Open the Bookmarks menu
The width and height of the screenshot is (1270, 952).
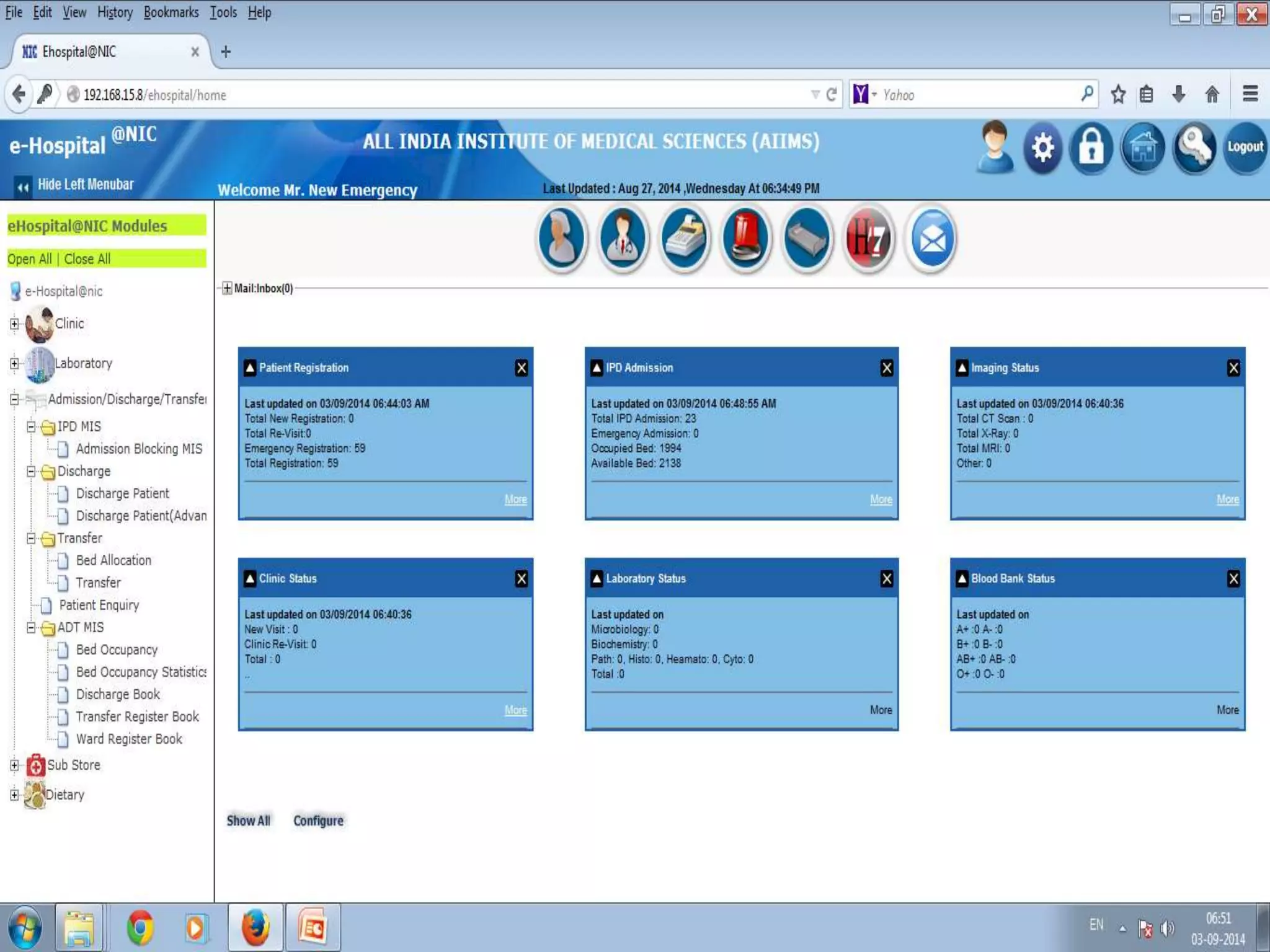click(x=171, y=12)
